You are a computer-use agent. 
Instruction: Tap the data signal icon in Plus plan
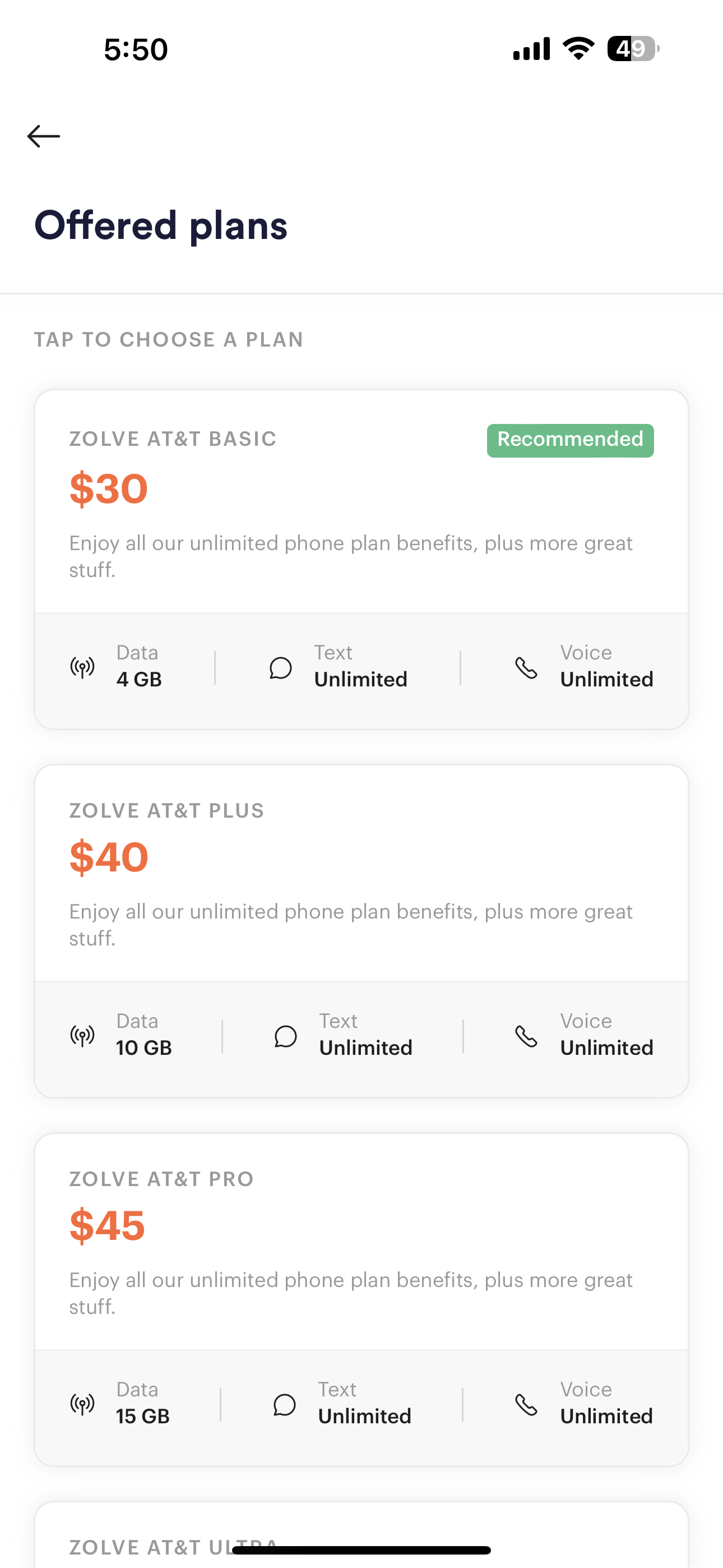(82, 1035)
